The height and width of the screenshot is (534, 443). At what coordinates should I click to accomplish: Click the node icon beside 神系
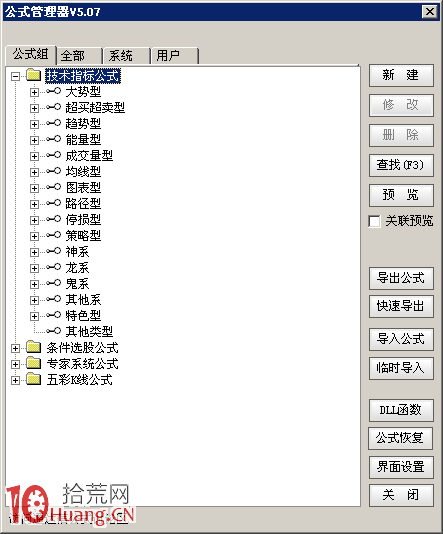[53, 251]
